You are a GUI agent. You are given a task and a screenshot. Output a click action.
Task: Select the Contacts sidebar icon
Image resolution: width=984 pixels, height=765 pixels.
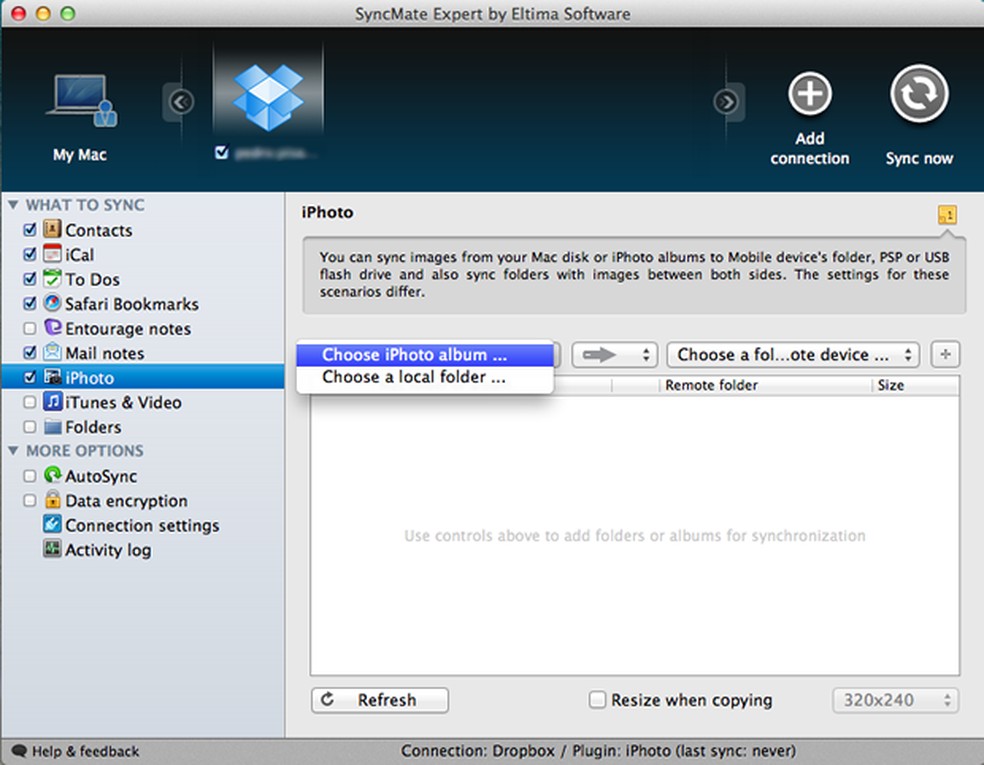pos(52,229)
